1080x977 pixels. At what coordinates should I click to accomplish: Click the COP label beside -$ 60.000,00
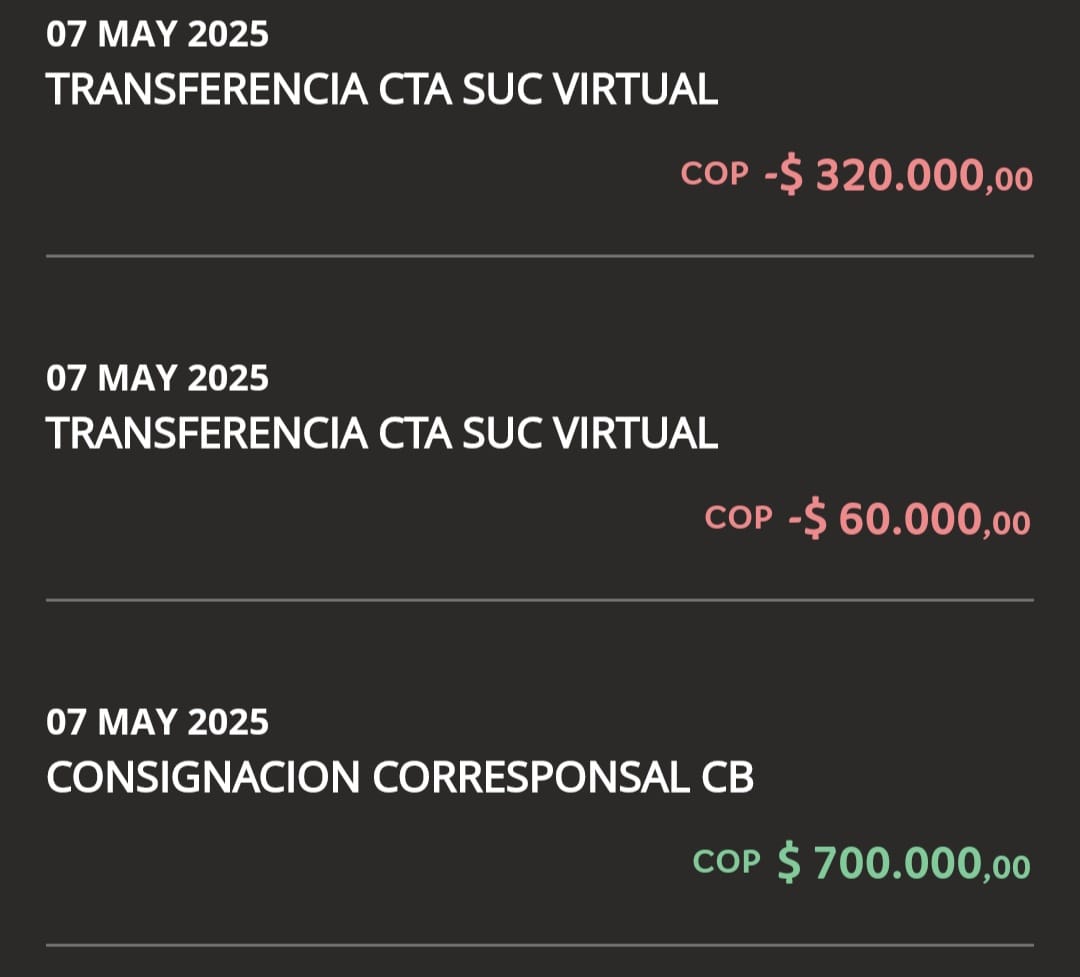738,518
